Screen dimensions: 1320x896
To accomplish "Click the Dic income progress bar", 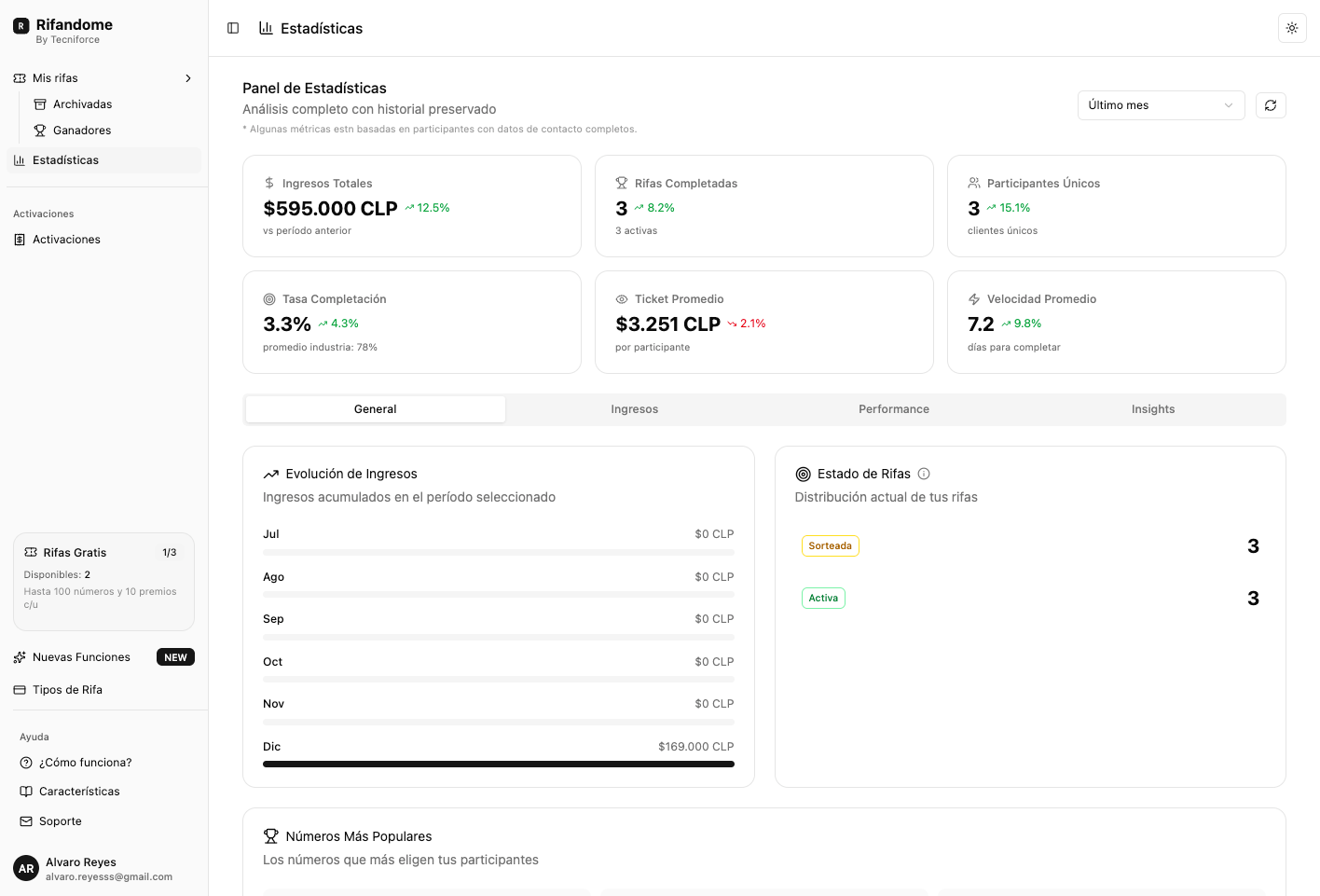I will tap(498, 765).
